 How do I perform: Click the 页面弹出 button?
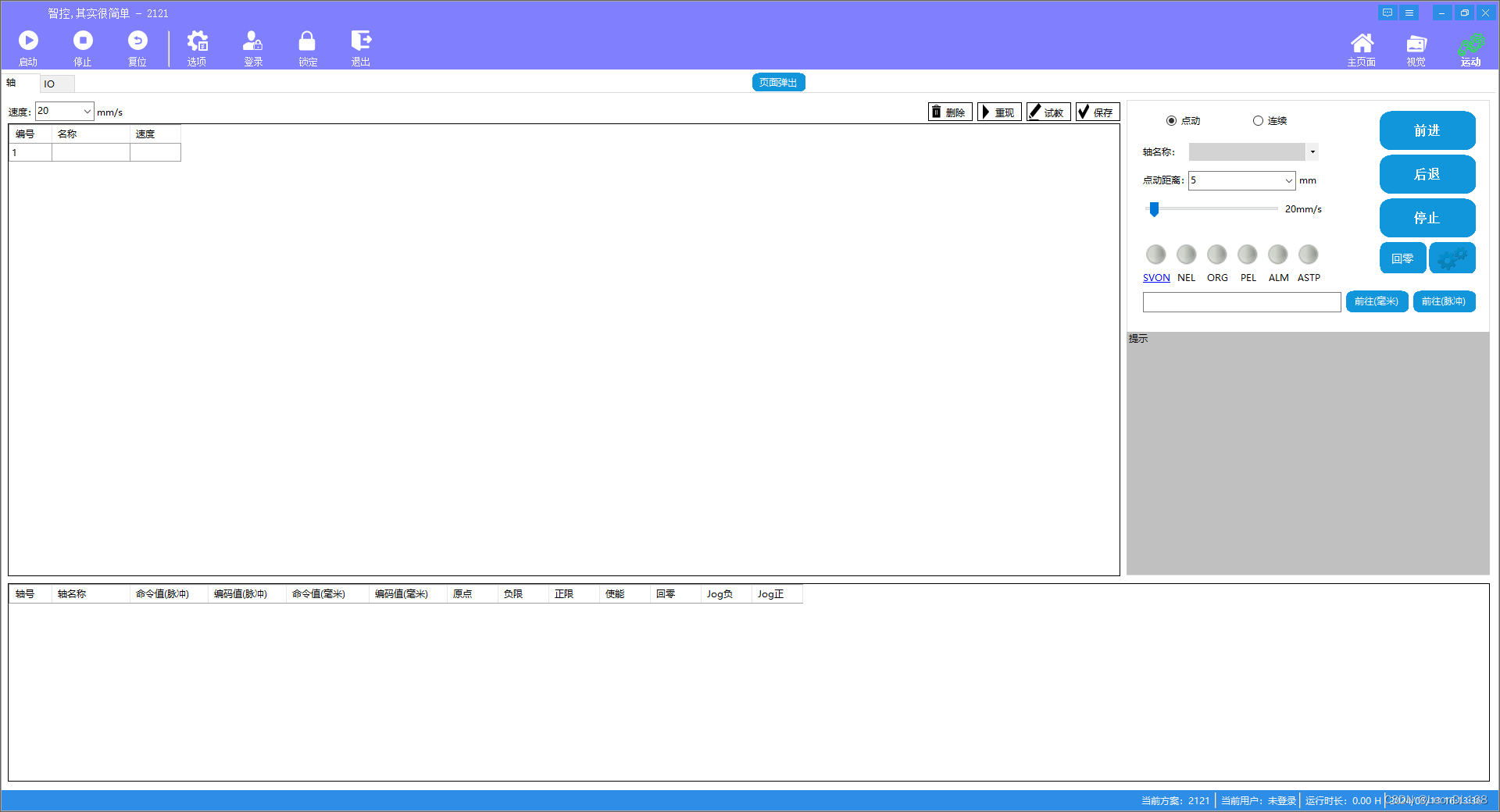point(778,83)
